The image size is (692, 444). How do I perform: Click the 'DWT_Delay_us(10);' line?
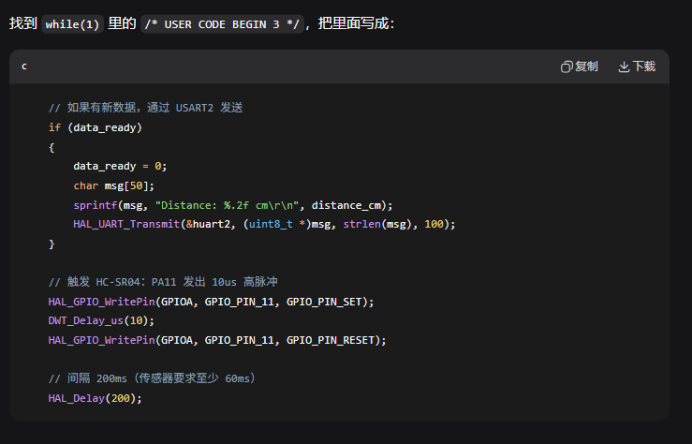pos(102,320)
